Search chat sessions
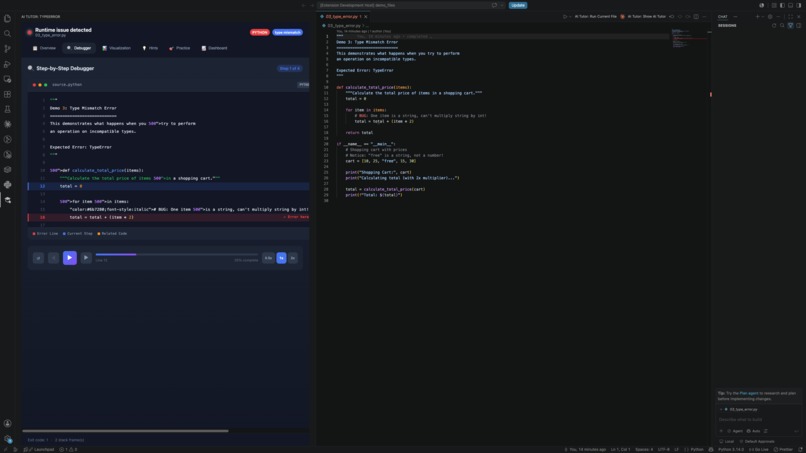This screenshot has height=453, width=806. (782, 25)
